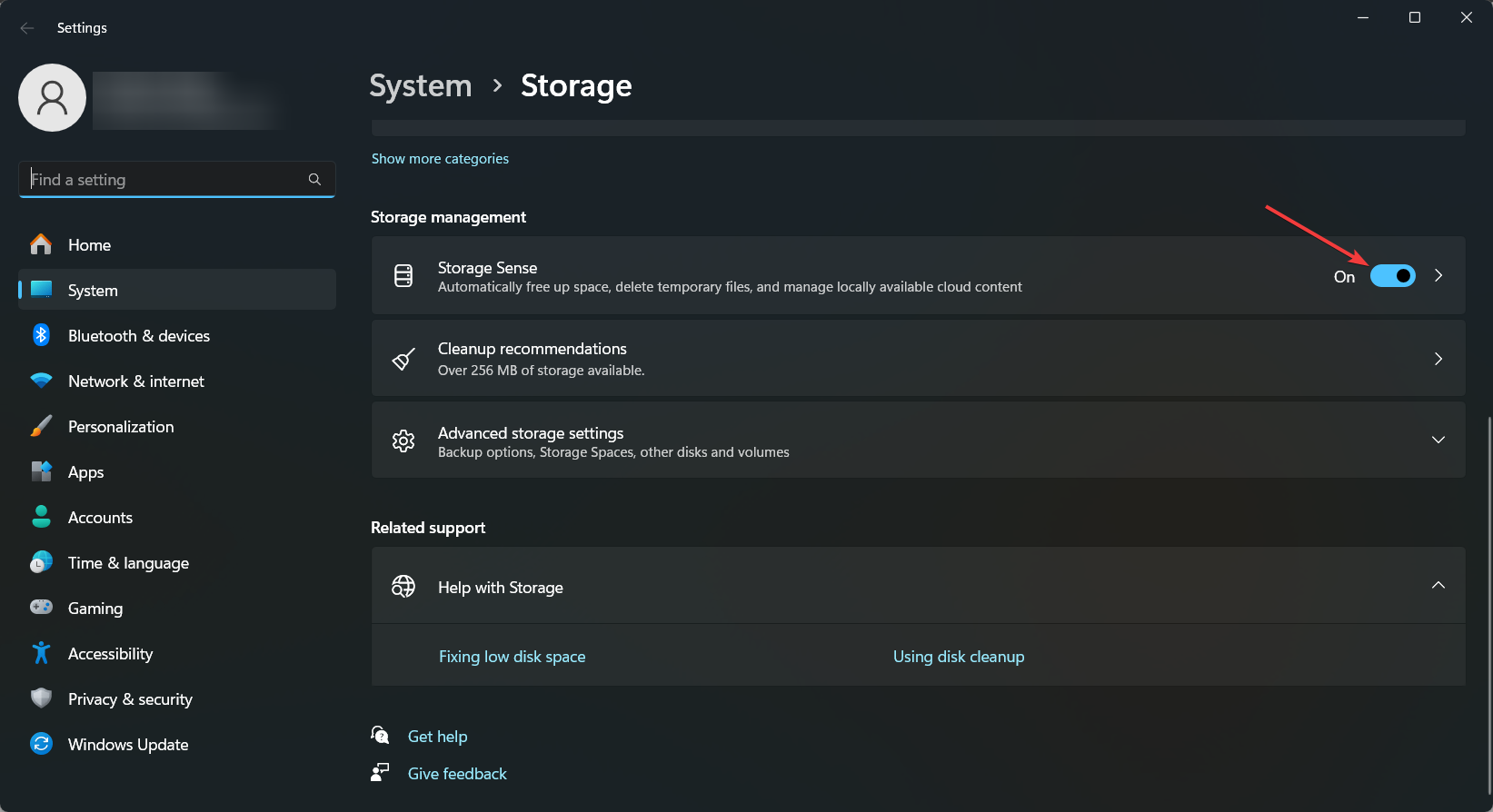Click the Bluetooth icon in sidebar
Image resolution: width=1493 pixels, height=812 pixels.
(41, 335)
